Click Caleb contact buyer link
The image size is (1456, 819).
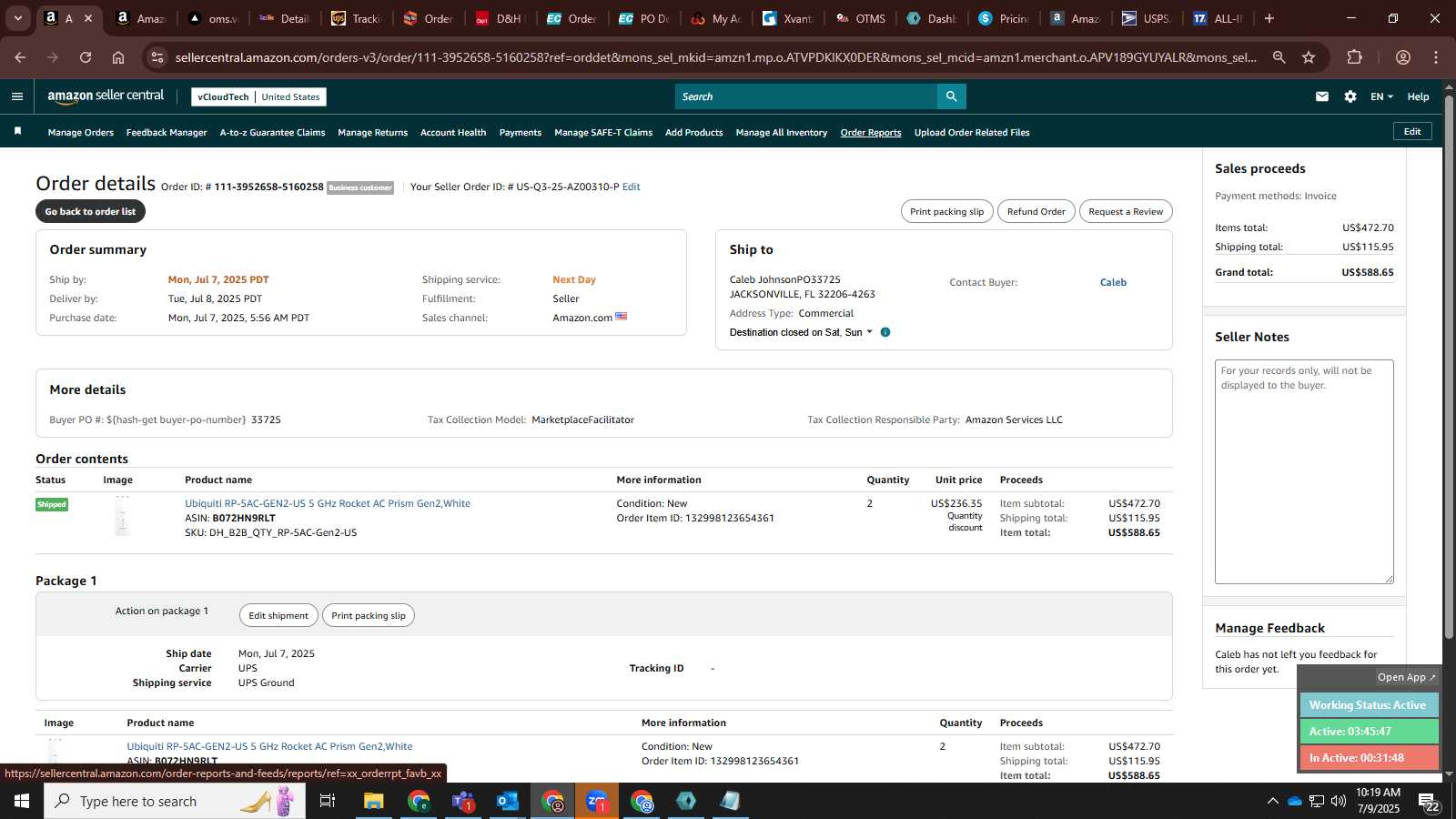[x=1113, y=282]
